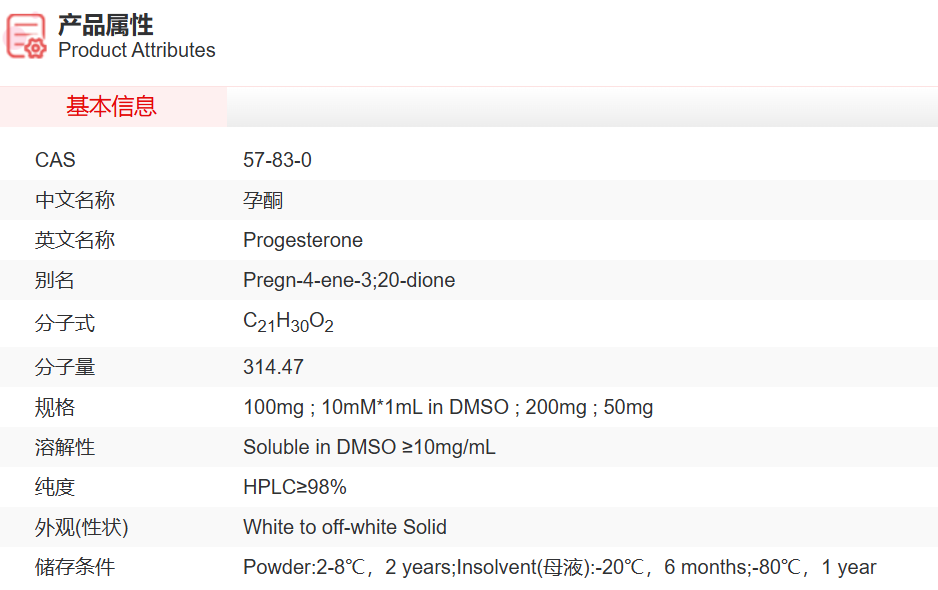
Task: Click the alias Pregn-4-ene-3;20-dione
Action: (349, 280)
